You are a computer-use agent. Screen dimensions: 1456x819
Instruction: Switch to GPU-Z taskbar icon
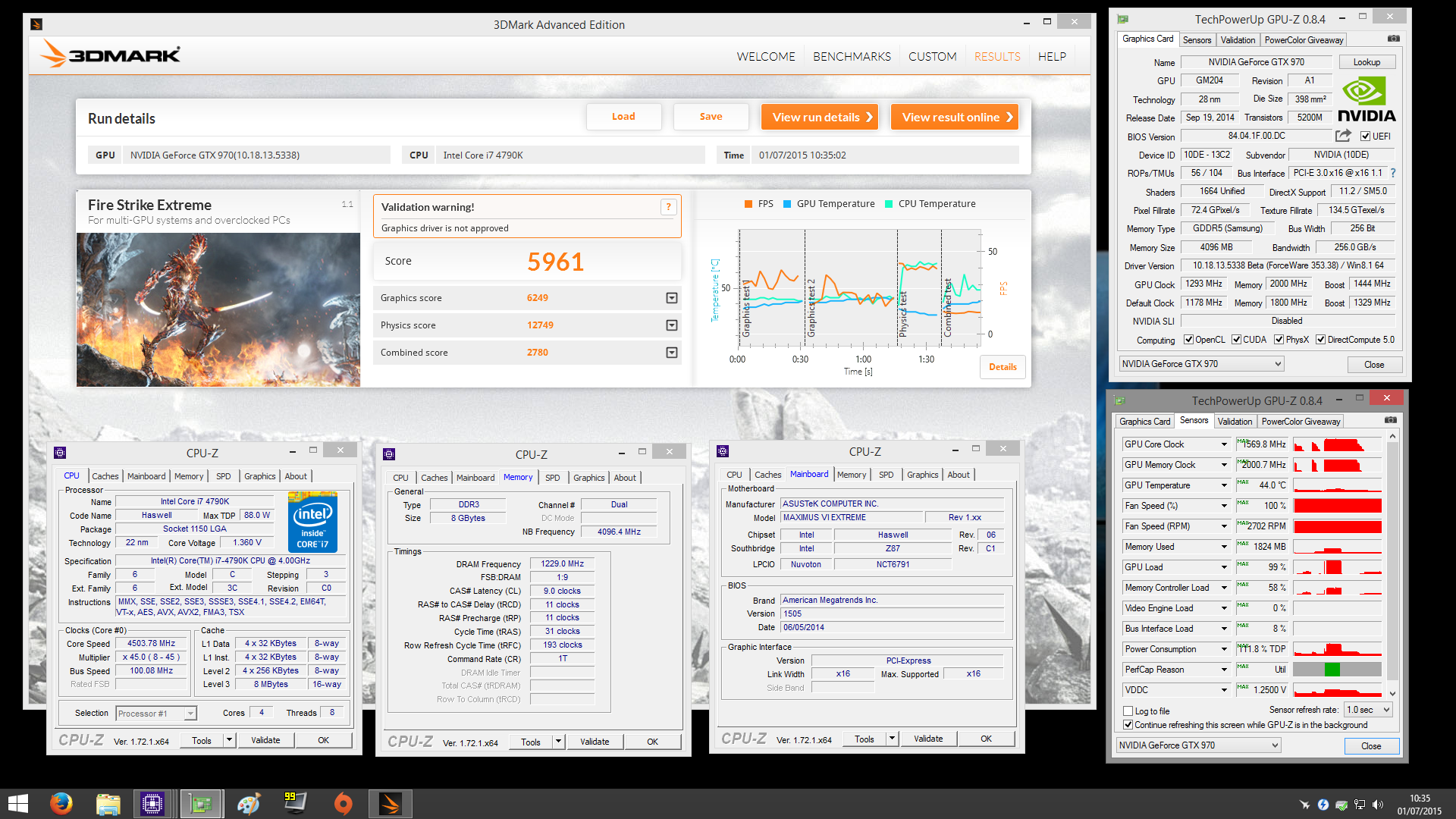pyautogui.click(x=200, y=804)
